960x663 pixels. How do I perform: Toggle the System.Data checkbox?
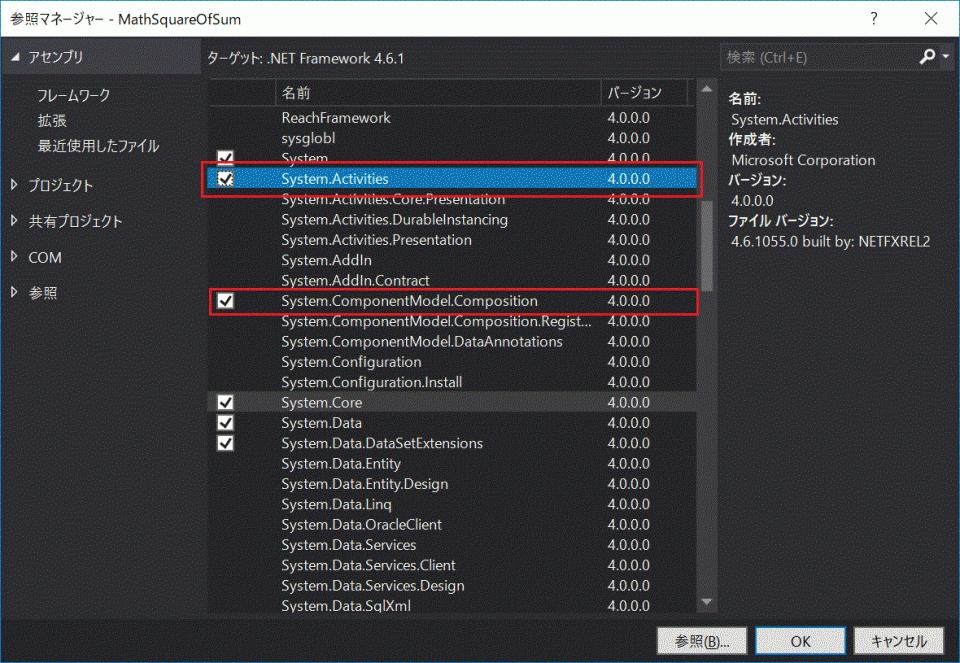tap(225, 422)
